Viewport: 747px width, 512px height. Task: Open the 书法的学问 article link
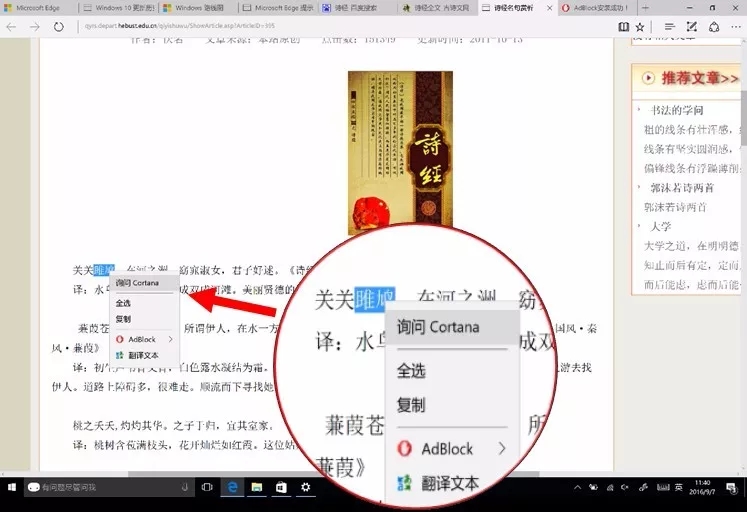tap(676, 110)
